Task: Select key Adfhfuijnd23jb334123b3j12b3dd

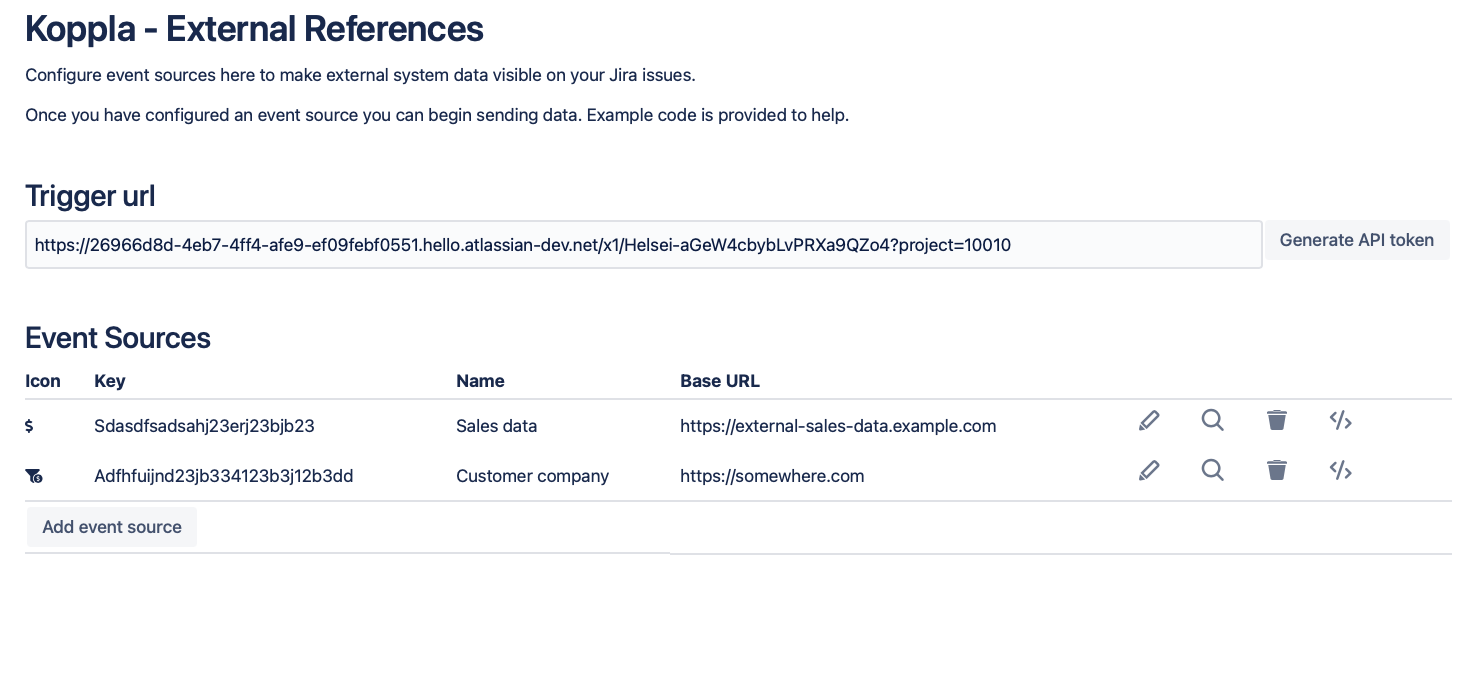Action: (x=223, y=476)
